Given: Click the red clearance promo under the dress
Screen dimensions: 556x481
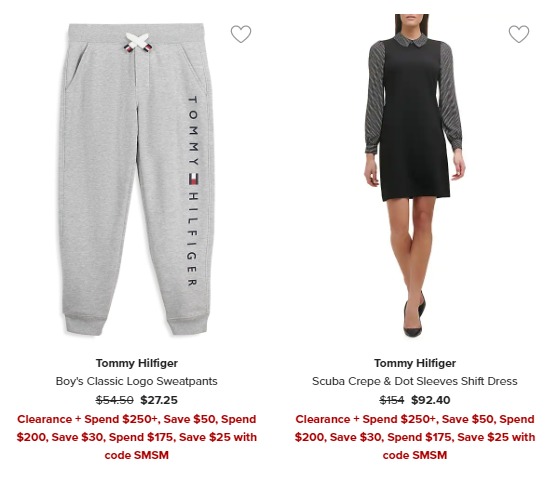Looking at the screenshot, I should 415,437.
